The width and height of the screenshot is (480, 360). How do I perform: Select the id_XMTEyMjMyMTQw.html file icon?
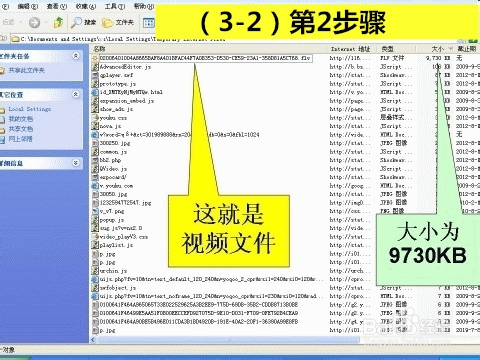95,92
